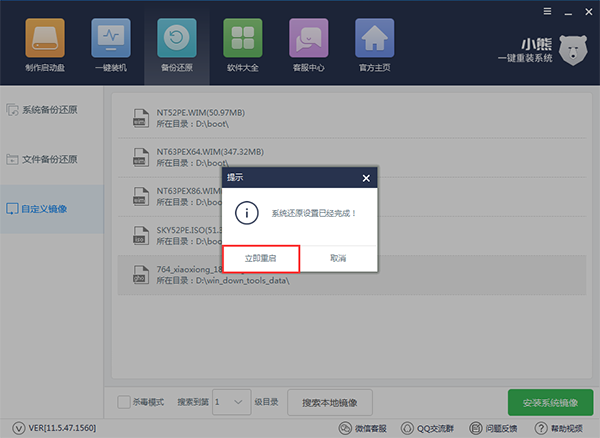Click the NT52PE.WIM file icon
This screenshot has height=438, width=600.
pyautogui.click(x=140, y=118)
